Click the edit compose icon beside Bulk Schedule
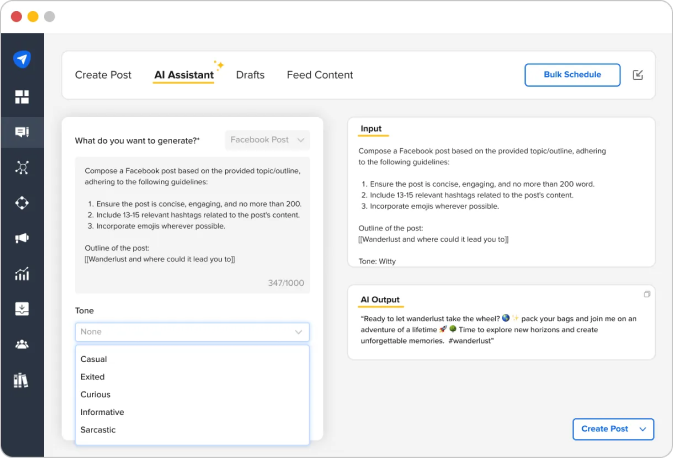This screenshot has height=458, width=673. [x=638, y=75]
